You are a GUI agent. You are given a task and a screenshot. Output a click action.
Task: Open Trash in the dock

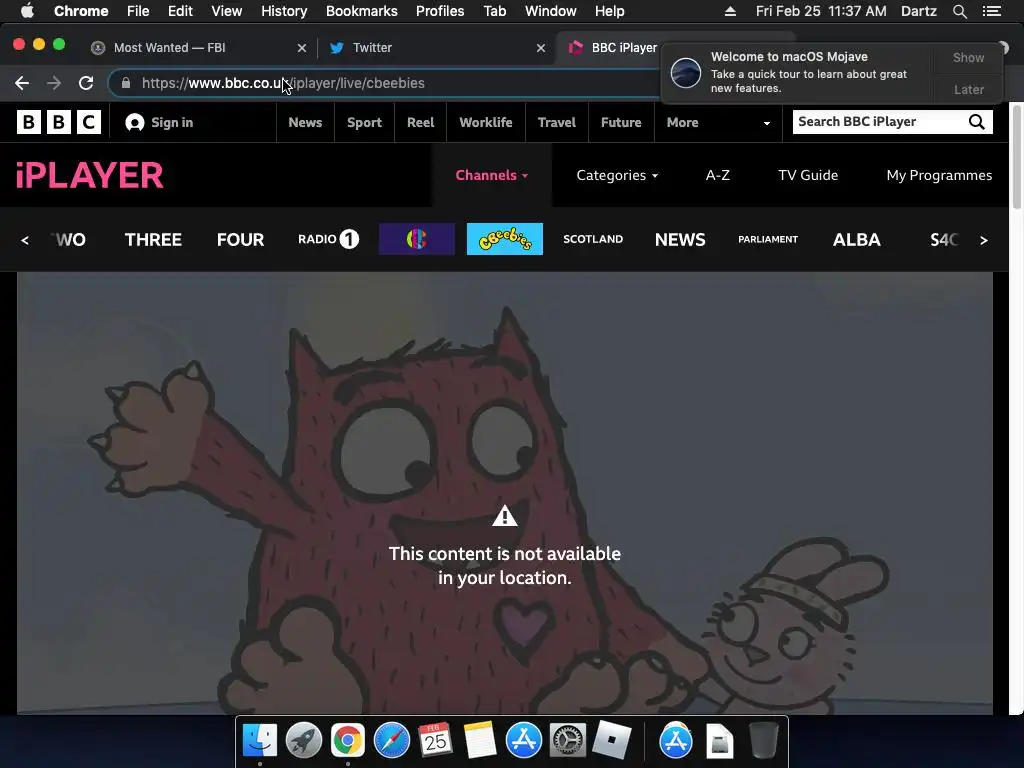tap(763, 741)
